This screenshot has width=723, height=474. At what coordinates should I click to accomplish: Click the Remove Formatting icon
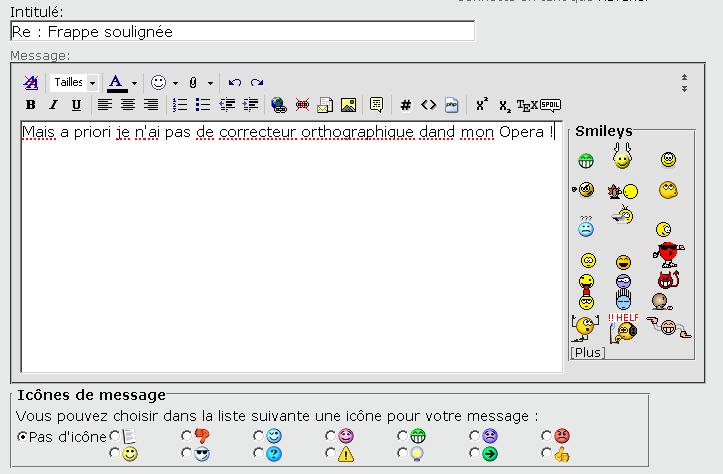[31, 83]
